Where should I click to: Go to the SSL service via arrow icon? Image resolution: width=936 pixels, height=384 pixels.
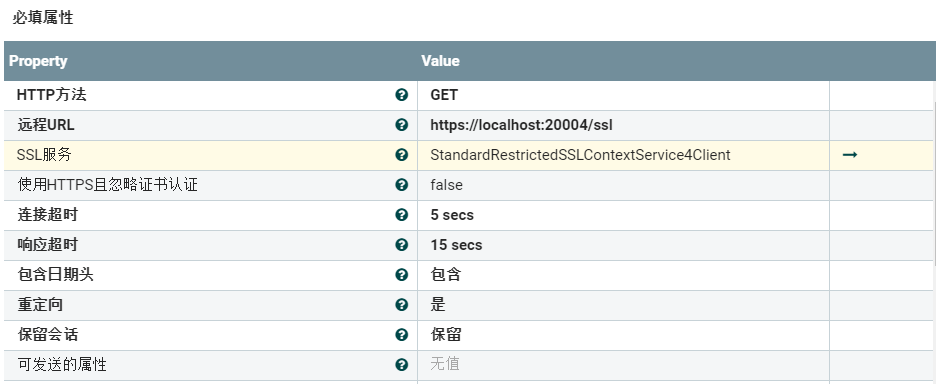pyautogui.click(x=850, y=155)
